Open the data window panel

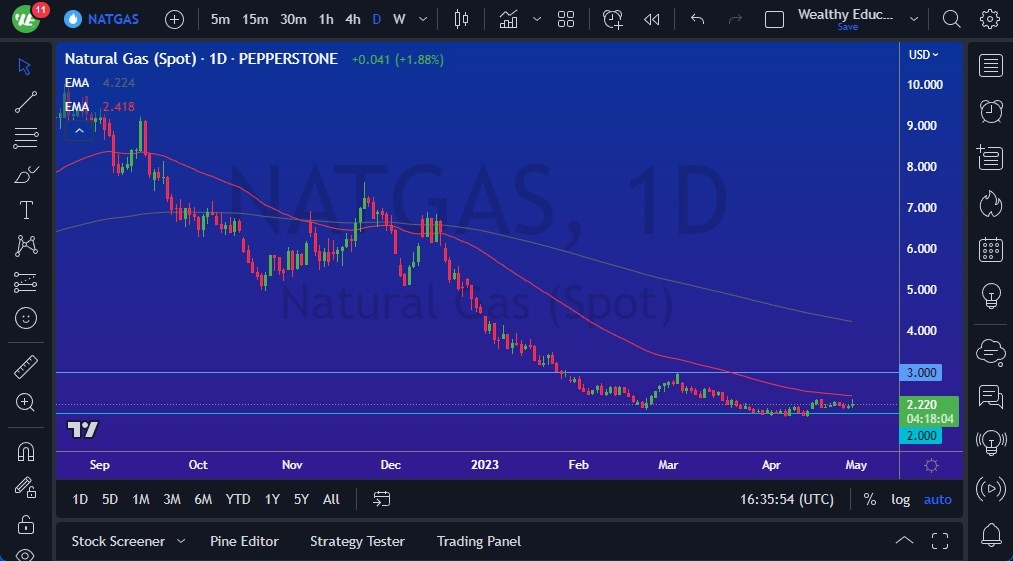[x=990, y=157]
